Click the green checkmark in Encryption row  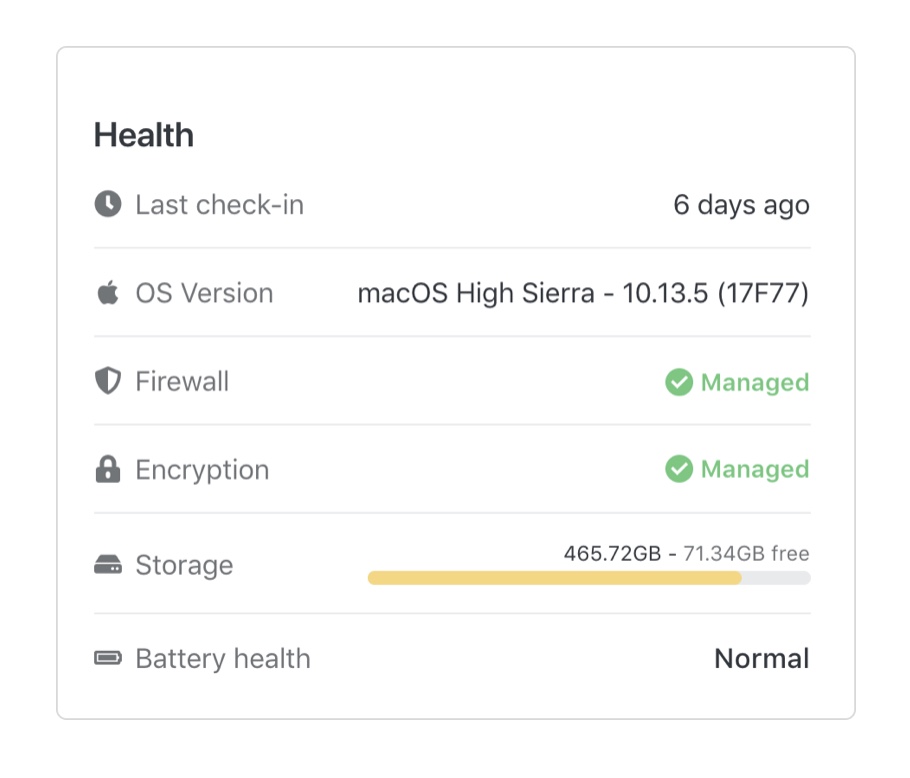[679, 469]
